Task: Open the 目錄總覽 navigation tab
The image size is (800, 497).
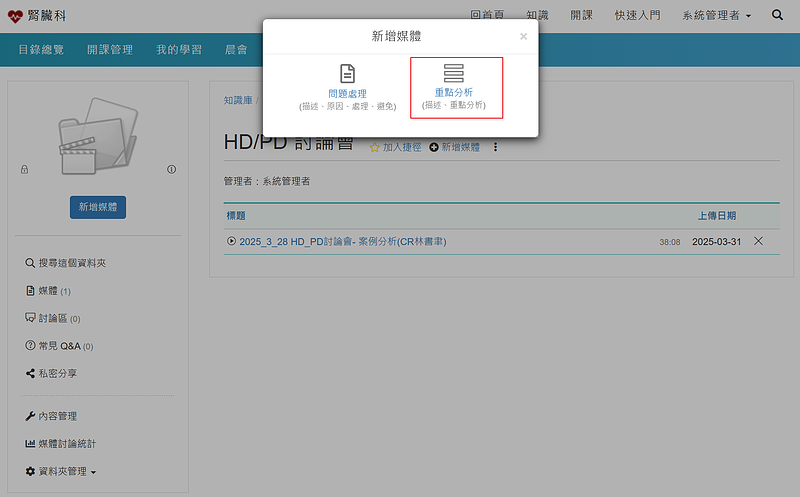Action: coord(41,49)
